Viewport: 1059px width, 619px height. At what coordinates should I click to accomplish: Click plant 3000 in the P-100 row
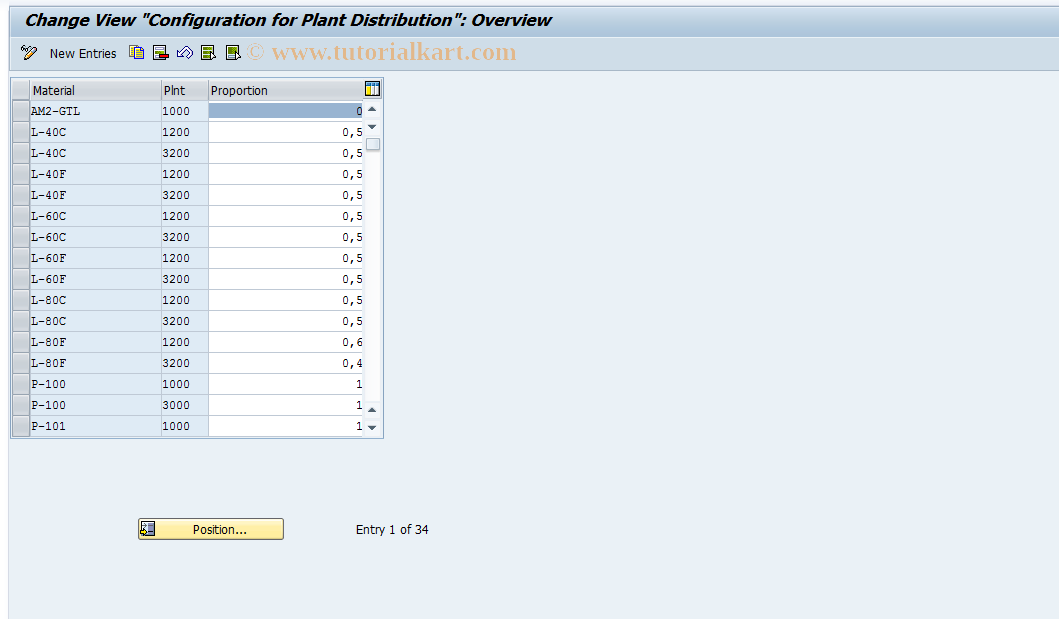pos(184,405)
